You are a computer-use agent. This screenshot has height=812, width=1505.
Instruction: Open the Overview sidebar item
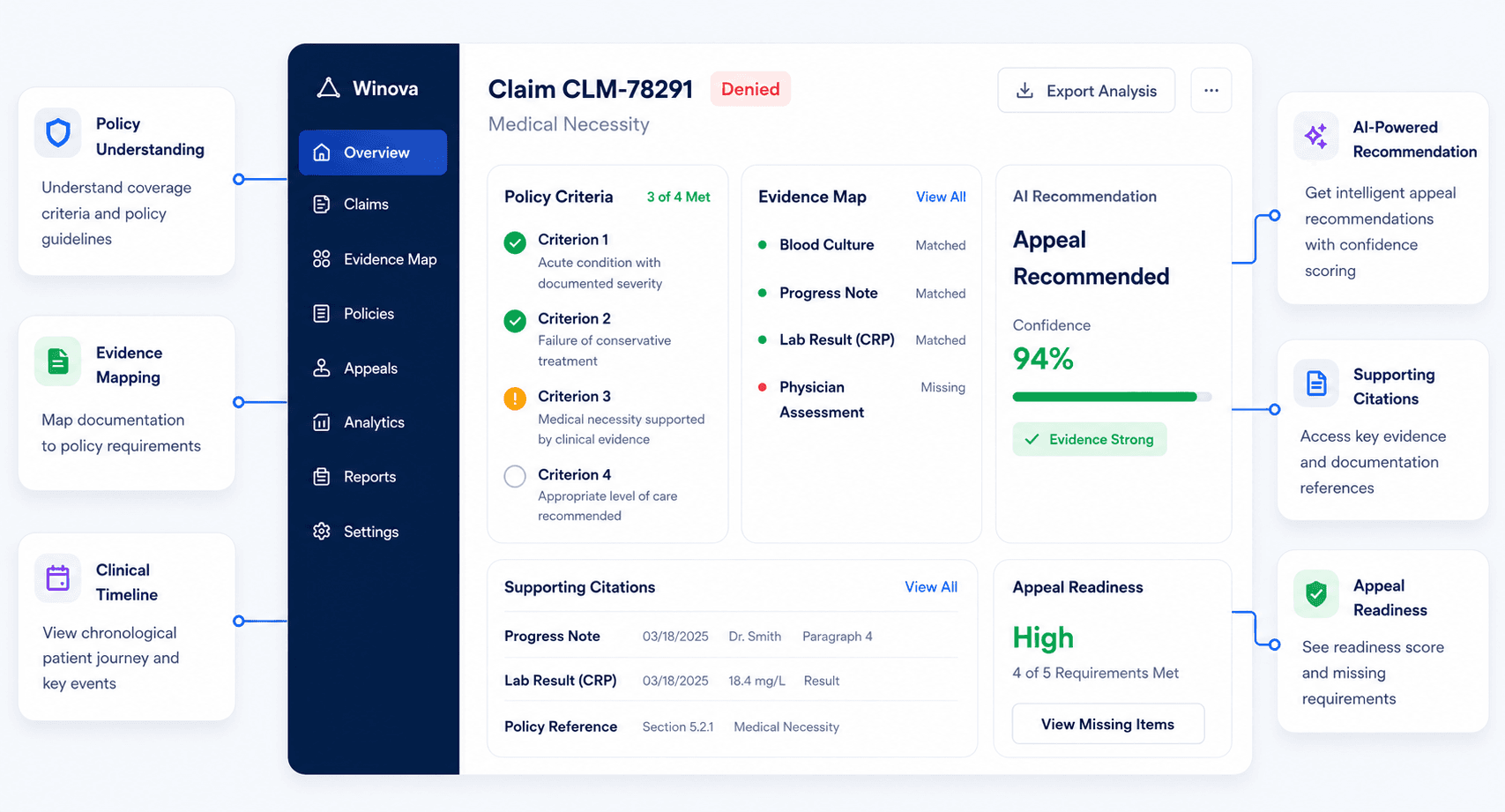pyautogui.click(x=373, y=153)
